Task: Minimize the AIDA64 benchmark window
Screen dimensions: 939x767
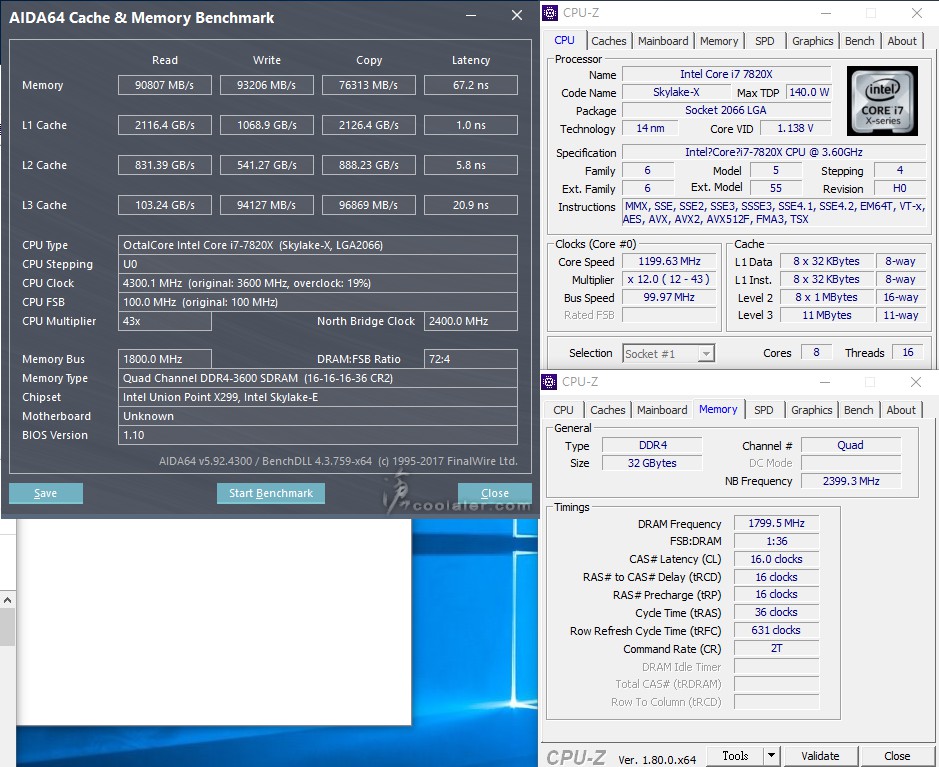Action: (471, 16)
